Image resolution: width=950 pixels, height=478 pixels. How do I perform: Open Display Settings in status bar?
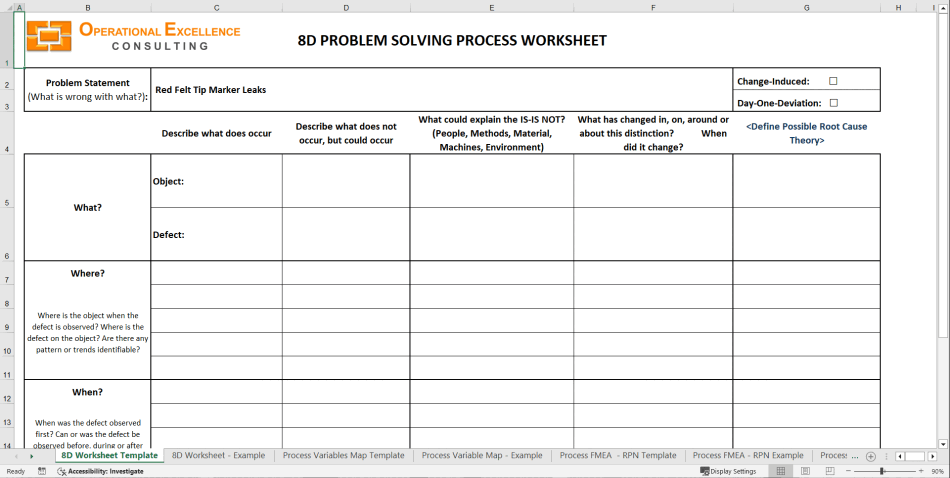[728, 471]
